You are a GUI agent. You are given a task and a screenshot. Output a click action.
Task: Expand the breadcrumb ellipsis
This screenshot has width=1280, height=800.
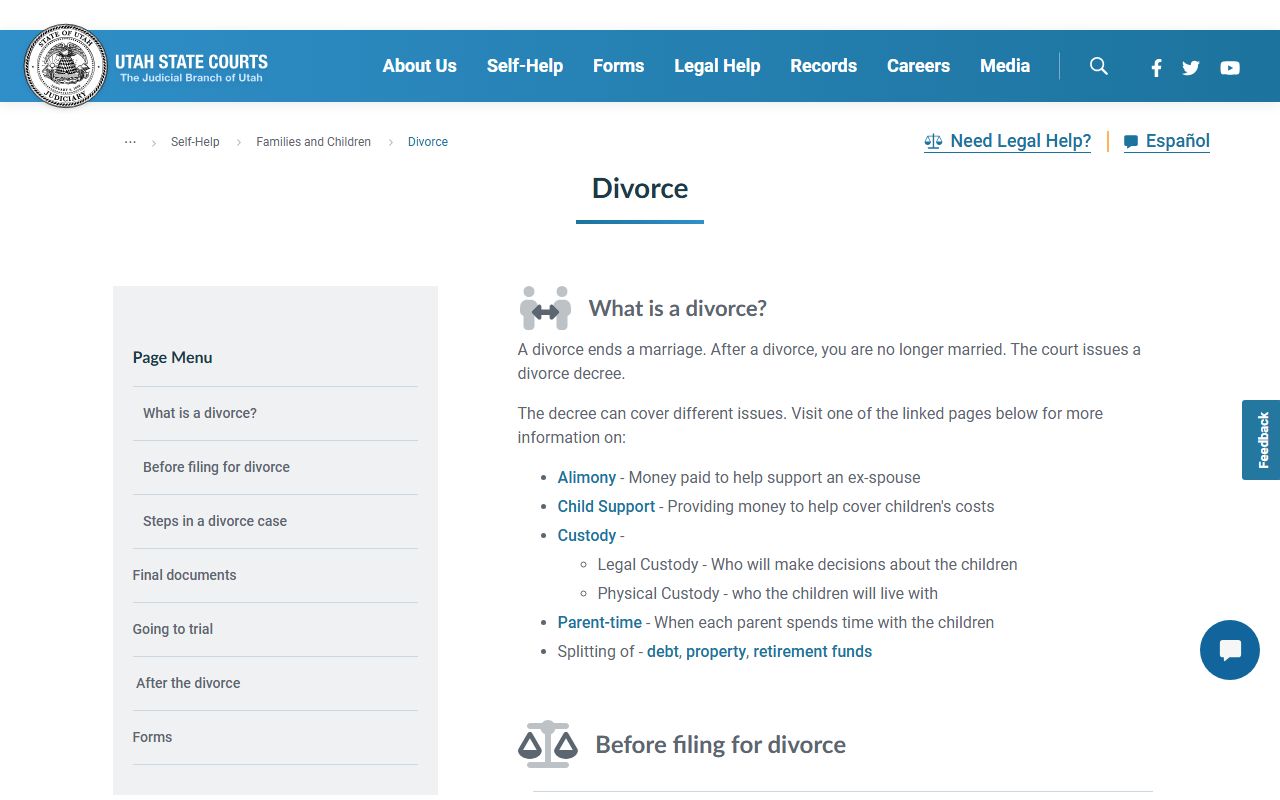pyautogui.click(x=130, y=142)
